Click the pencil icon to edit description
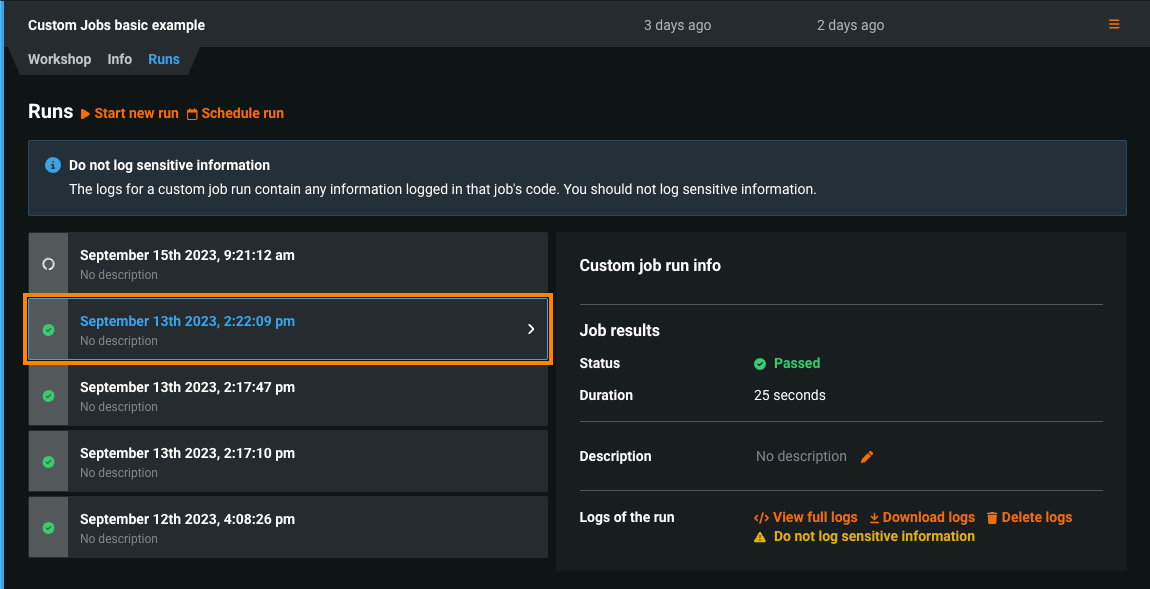 coord(867,457)
